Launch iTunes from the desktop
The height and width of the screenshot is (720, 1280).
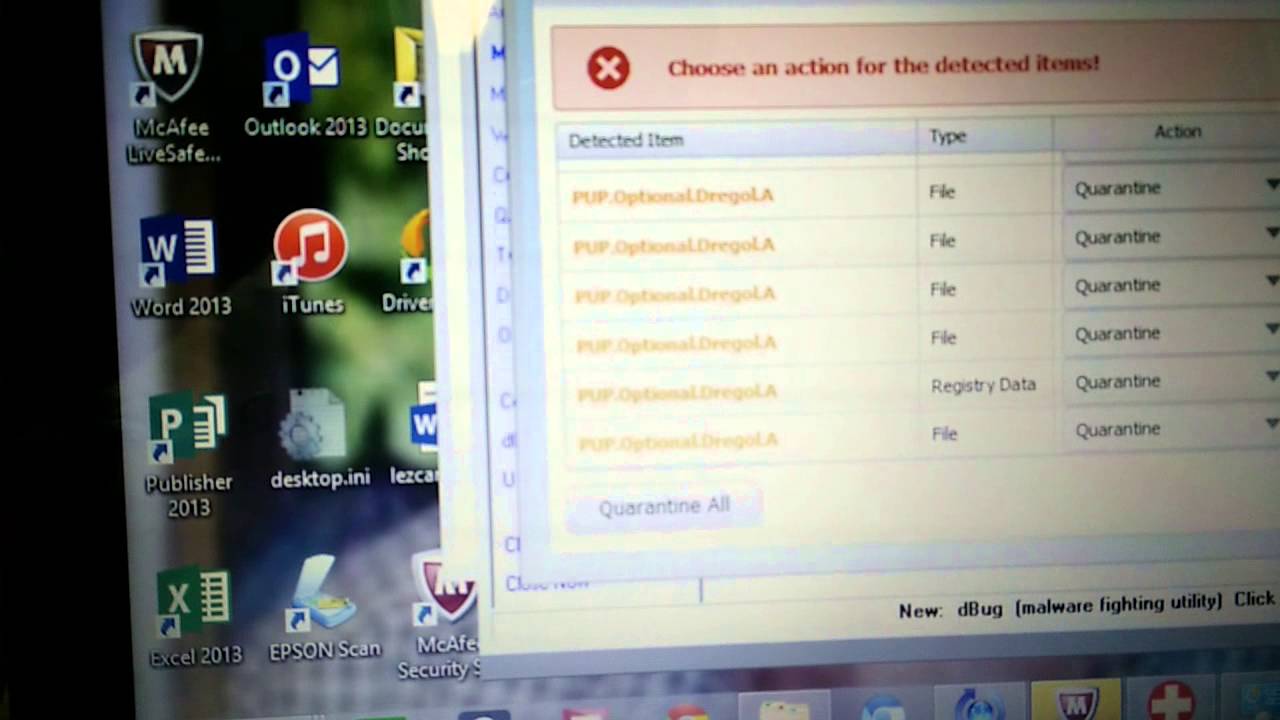(x=311, y=262)
